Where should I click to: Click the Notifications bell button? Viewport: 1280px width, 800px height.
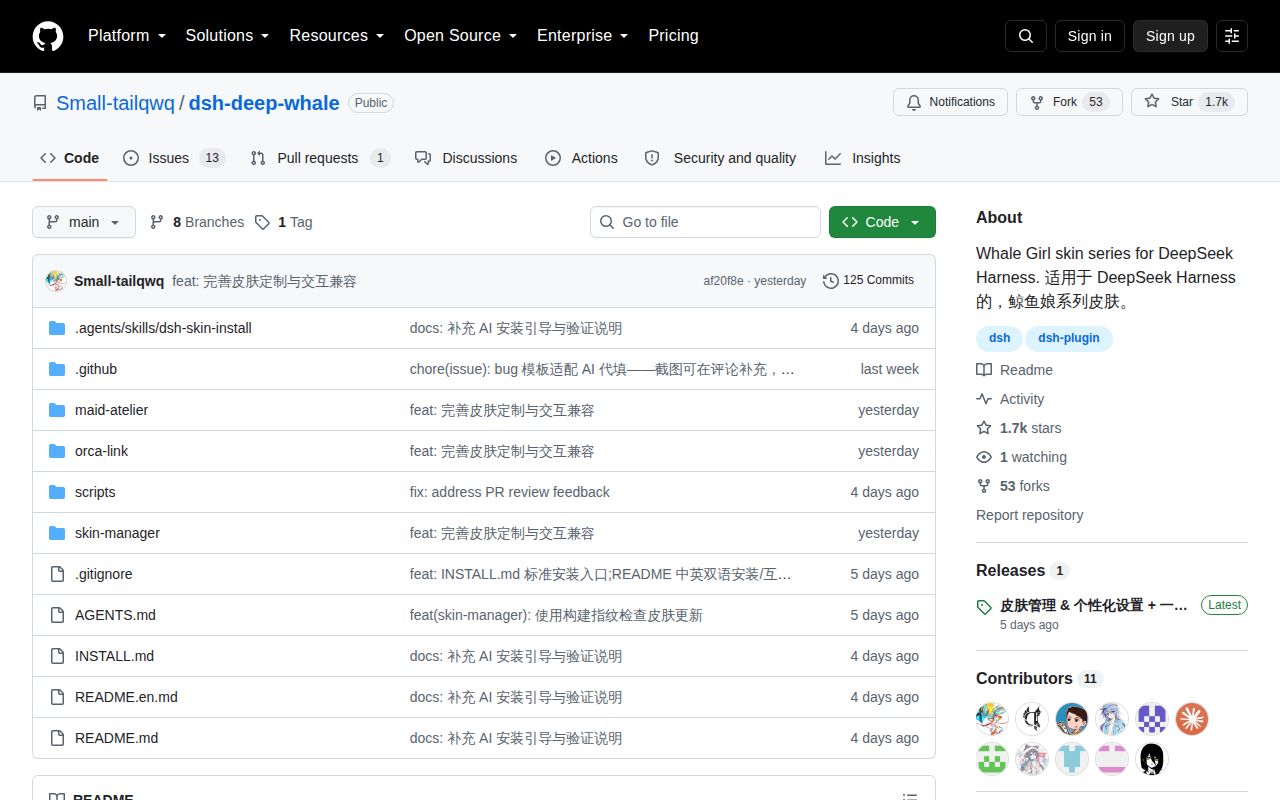pos(950,102)
